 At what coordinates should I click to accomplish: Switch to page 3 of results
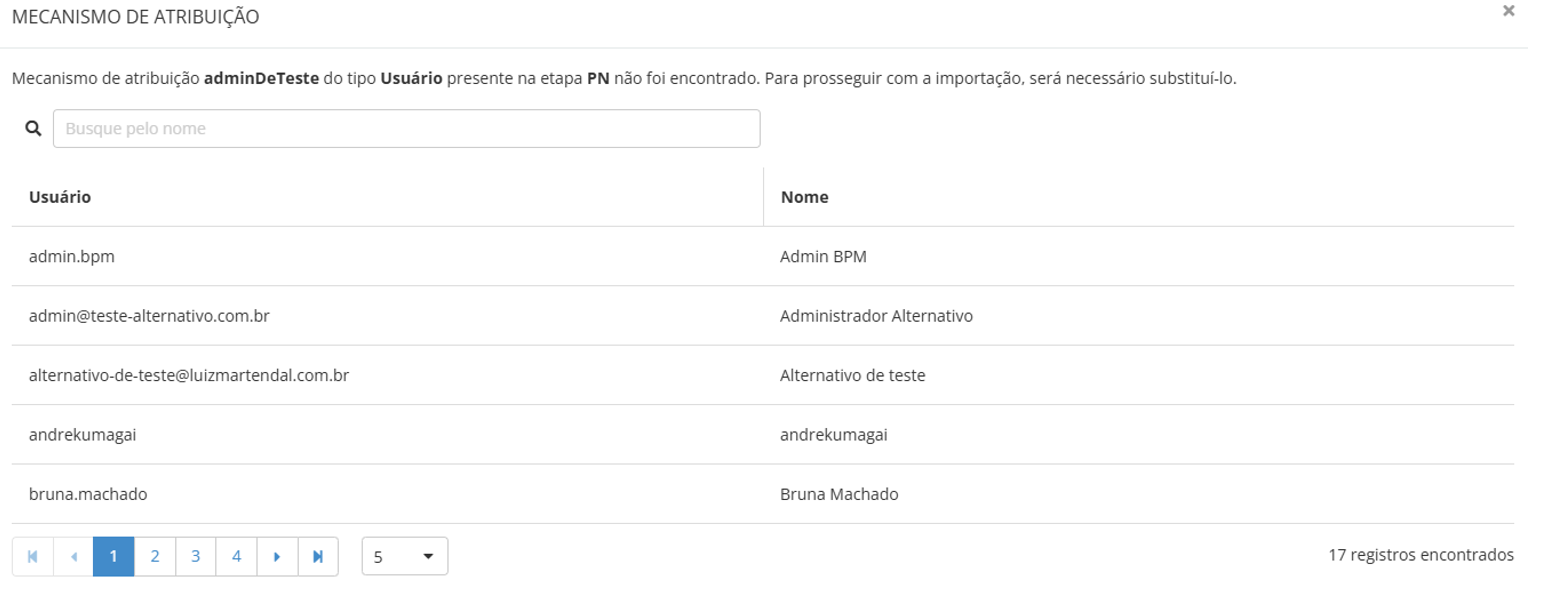[x=196, y=557]
